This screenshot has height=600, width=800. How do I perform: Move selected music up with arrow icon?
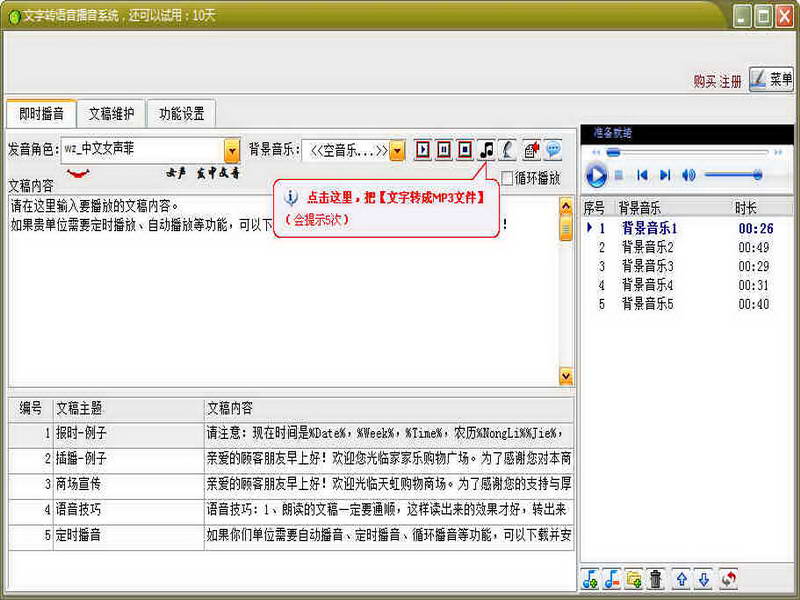point(682,579)
